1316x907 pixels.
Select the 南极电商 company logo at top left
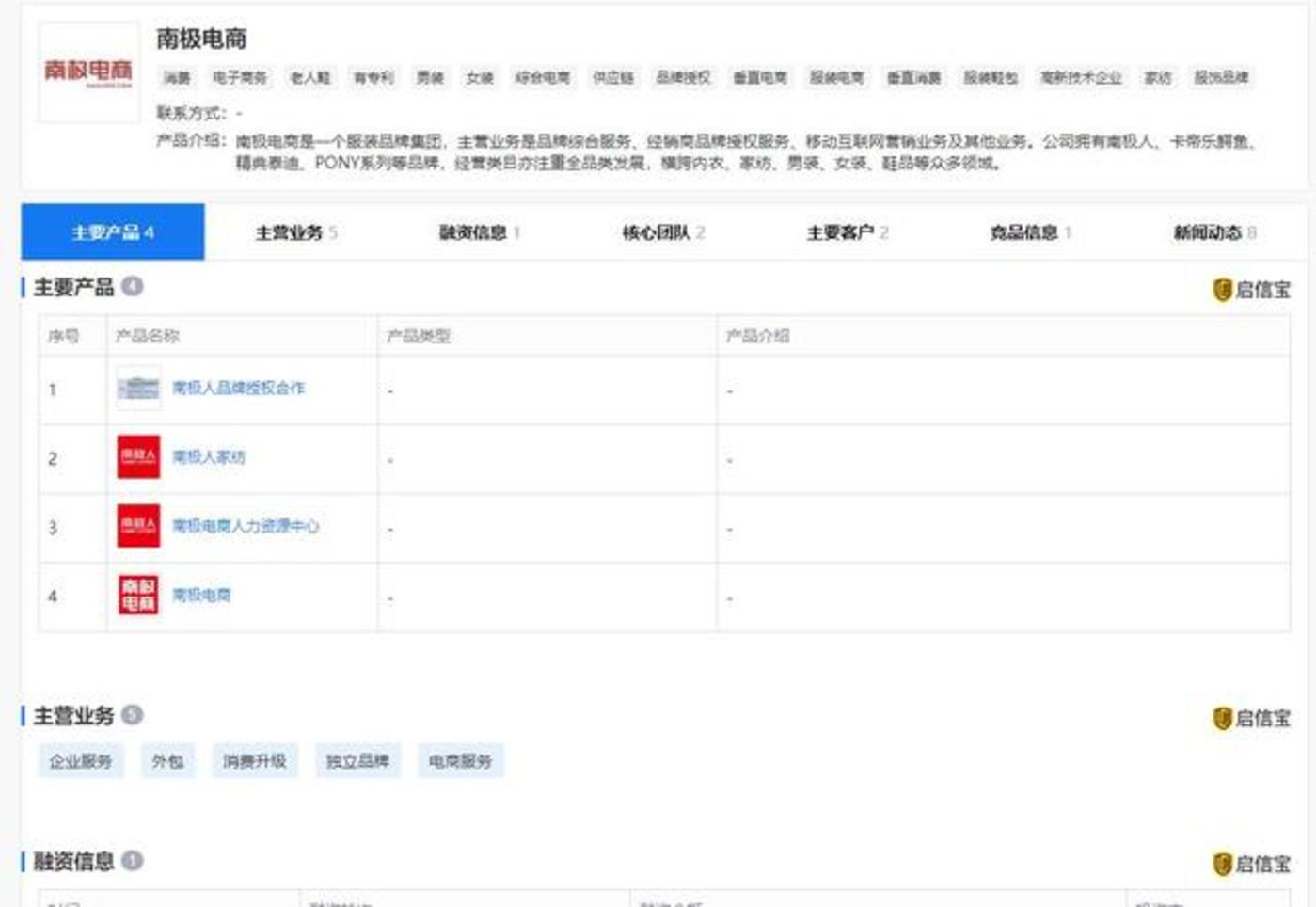(x=86, y=70)
